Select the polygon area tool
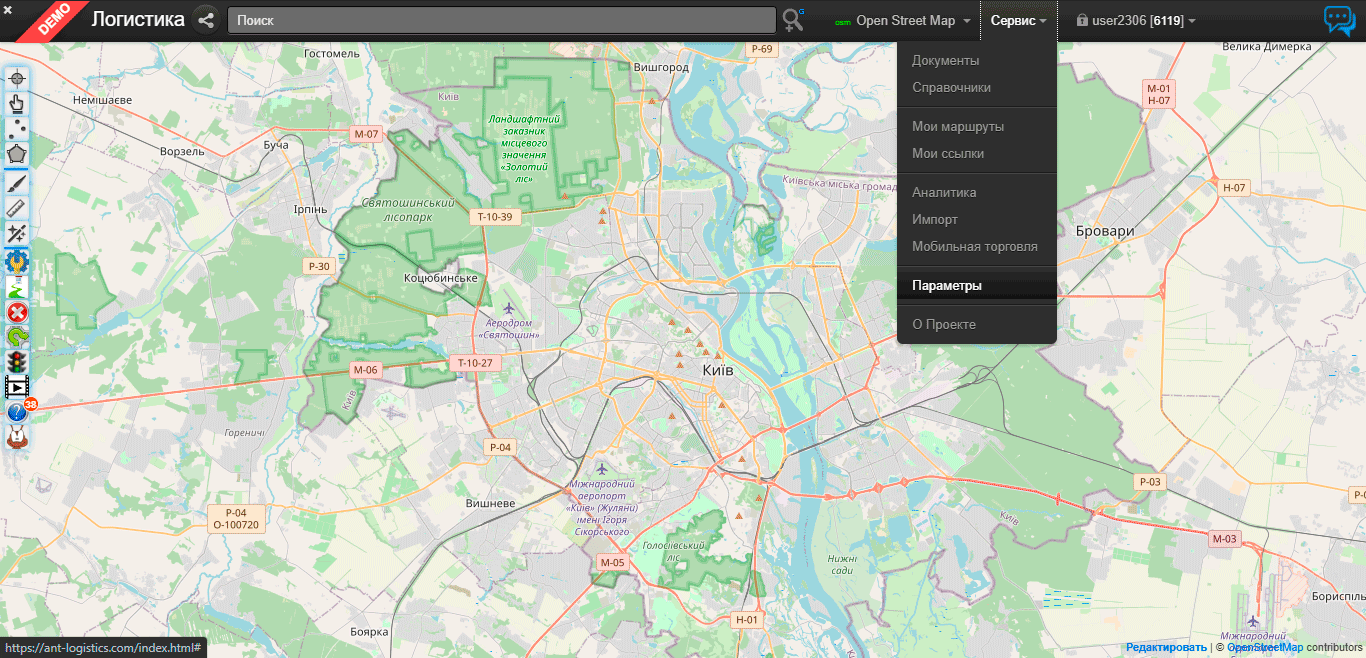This screenshot has width=1366, height=658. tap(17, 154)
